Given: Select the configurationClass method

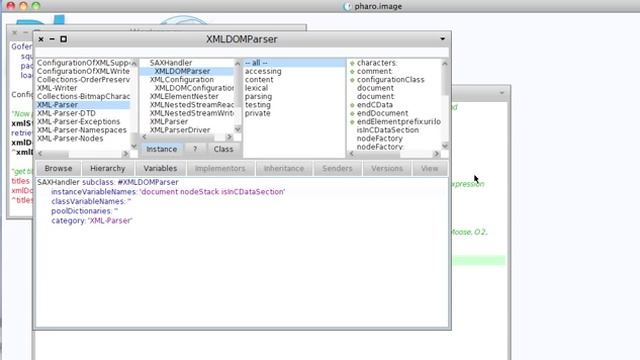Looking at the screenshot, I should coord(391,80).
